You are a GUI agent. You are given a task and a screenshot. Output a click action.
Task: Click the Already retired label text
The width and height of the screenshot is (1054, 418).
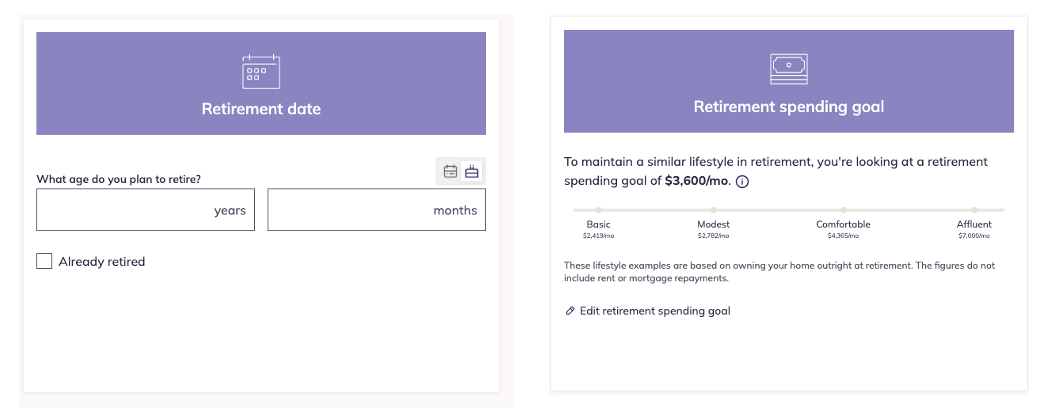[x=102, y=261]
